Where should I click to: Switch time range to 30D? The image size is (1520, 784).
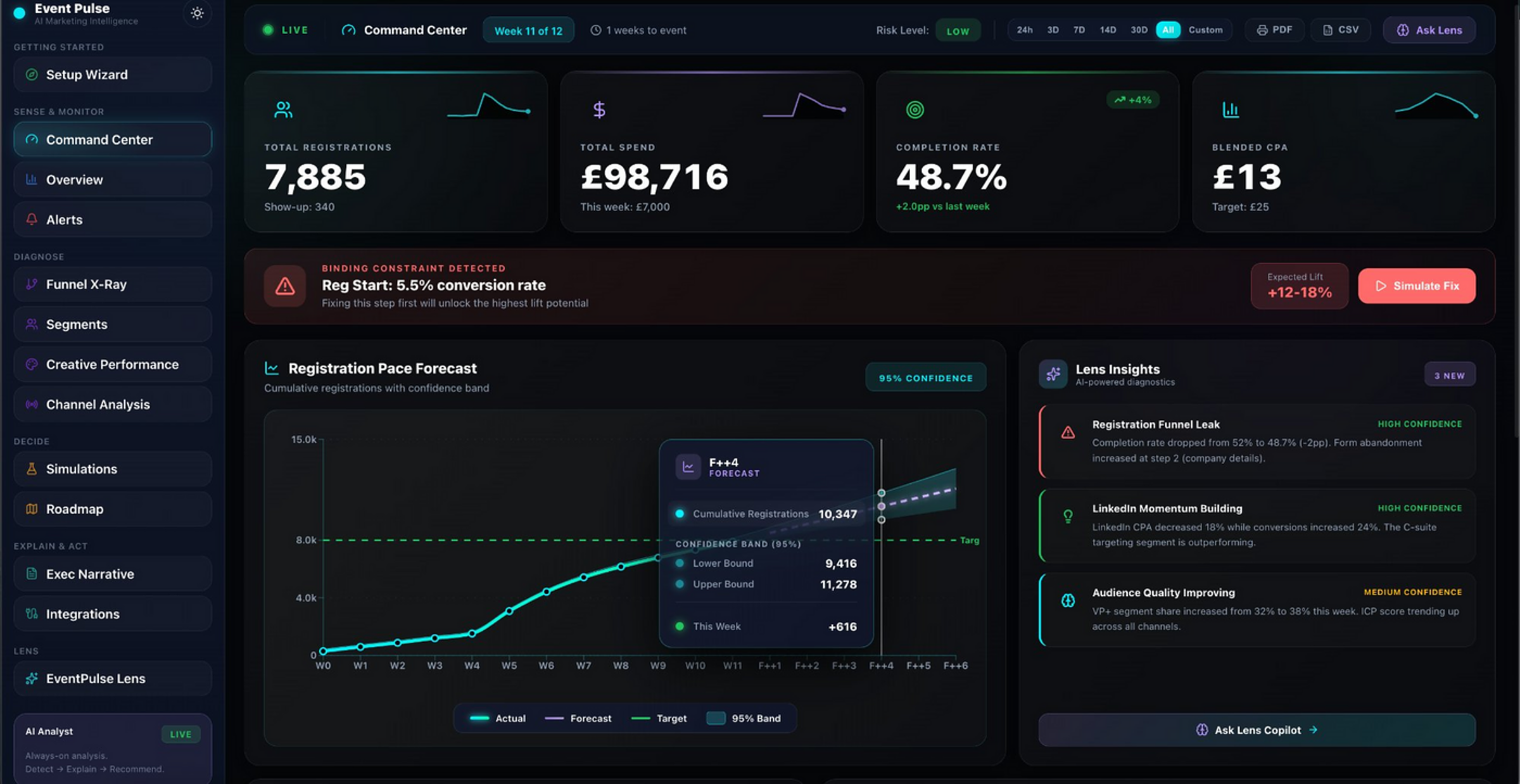point(1139,30)
